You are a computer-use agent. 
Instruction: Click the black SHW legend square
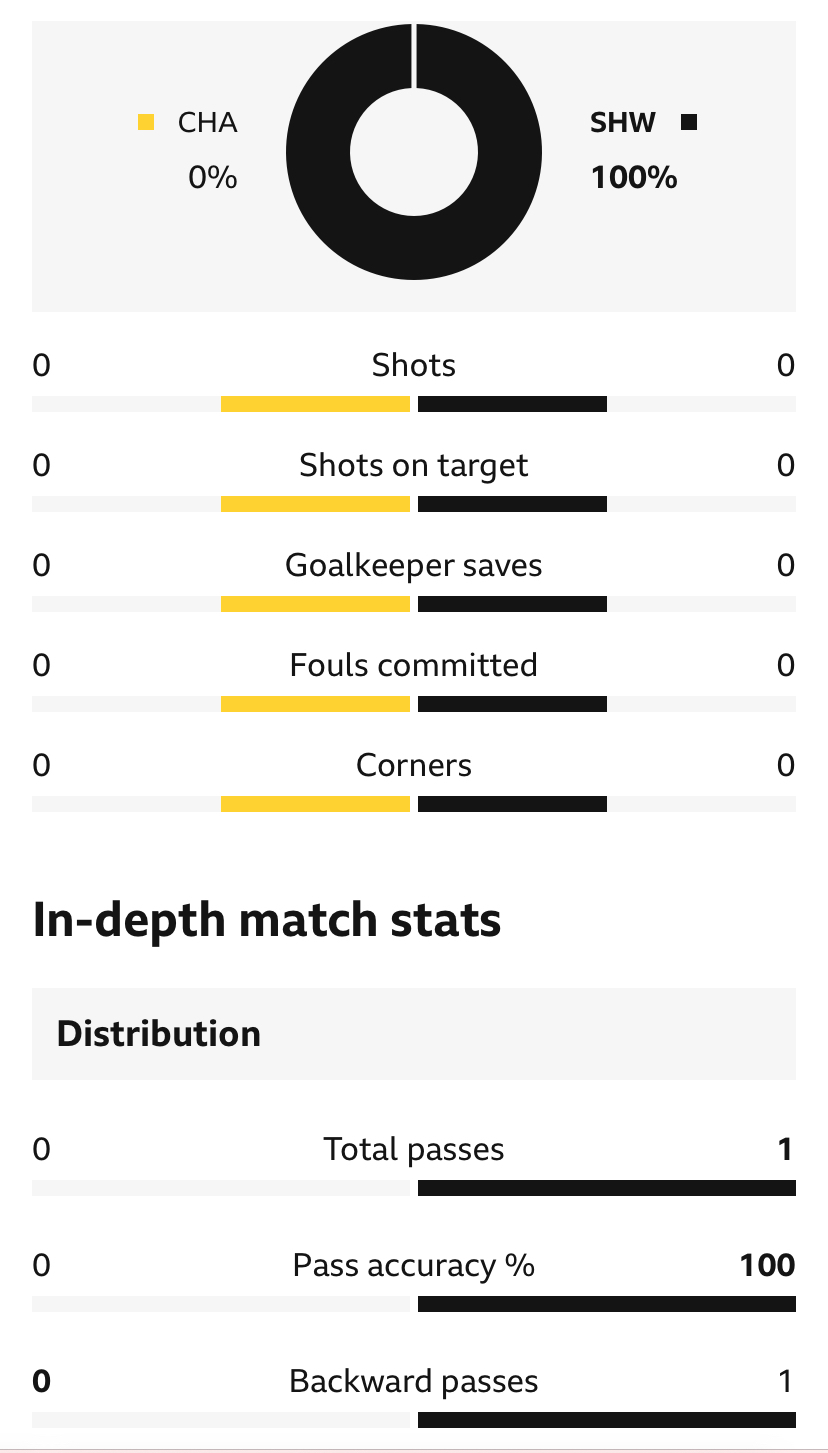pos(688,123)
